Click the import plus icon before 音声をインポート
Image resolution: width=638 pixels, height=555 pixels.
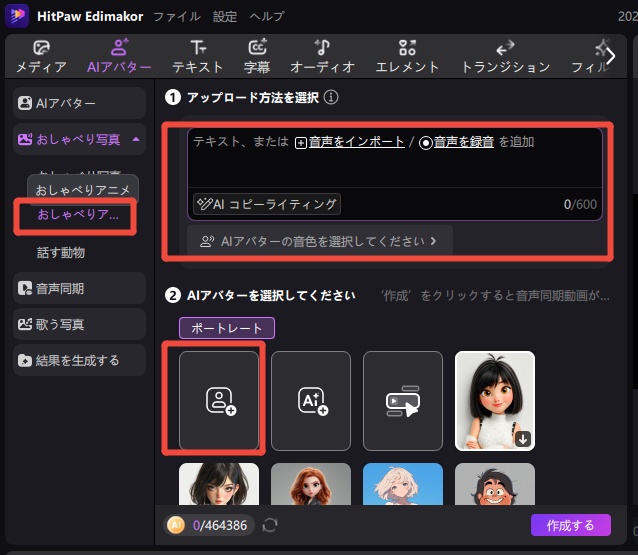301,143
